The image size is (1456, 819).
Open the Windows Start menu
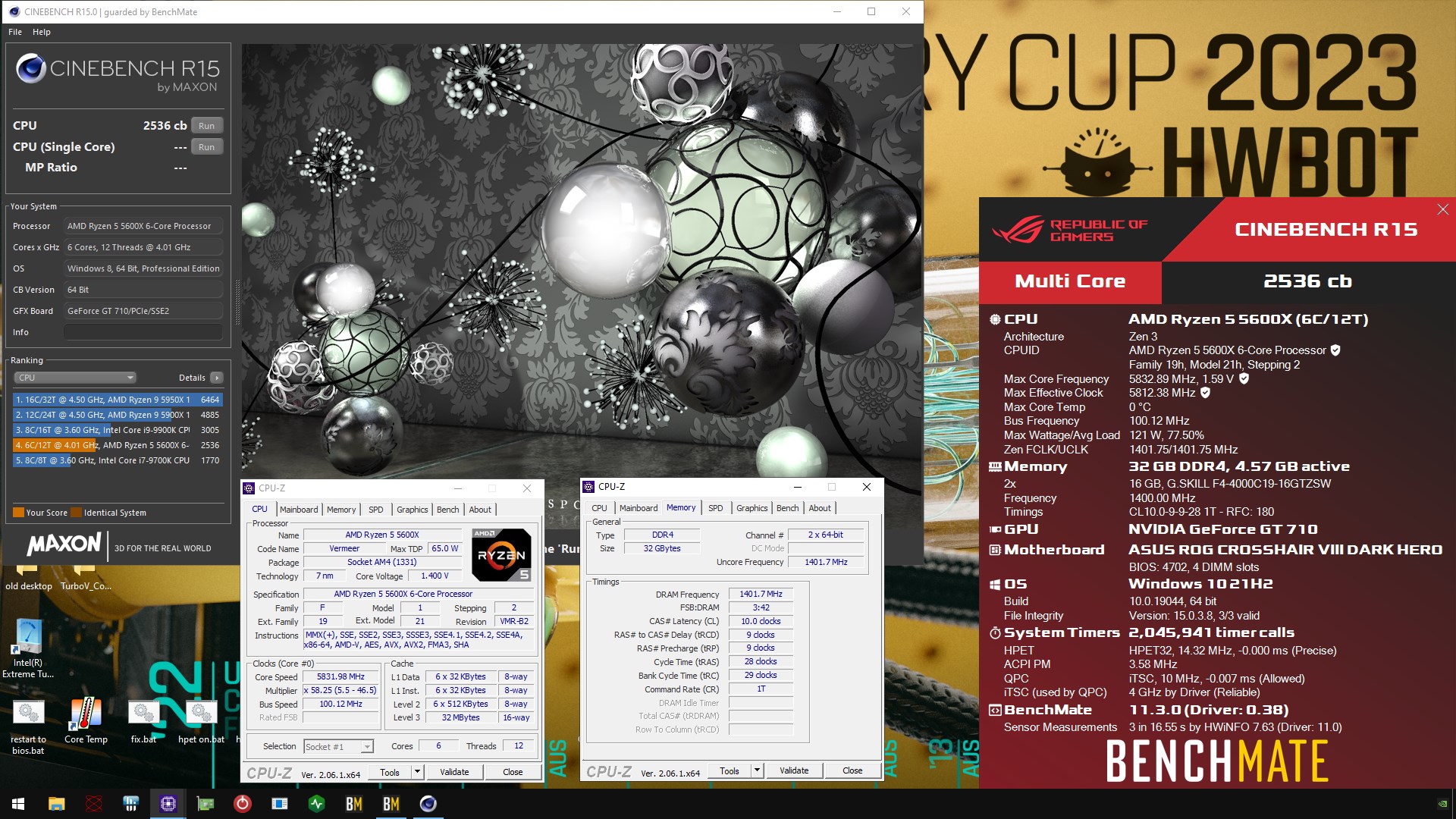click(18, 804)
